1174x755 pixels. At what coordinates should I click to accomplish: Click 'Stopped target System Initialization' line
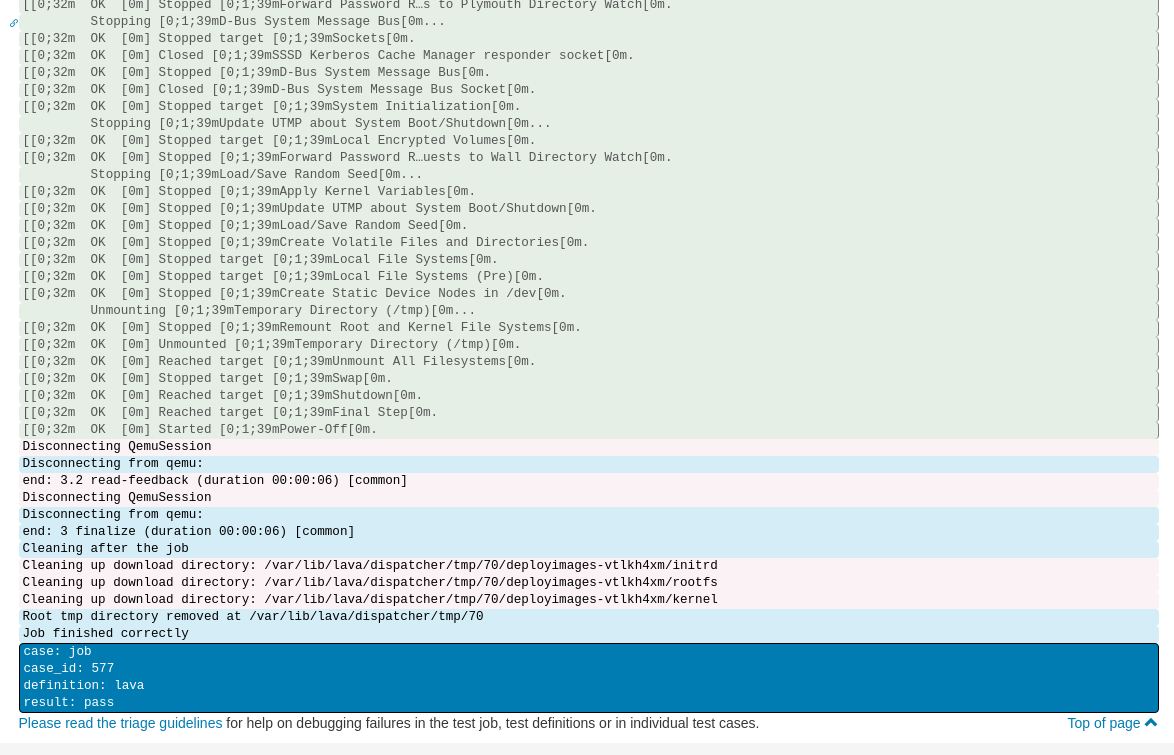[x=588, y=106]
